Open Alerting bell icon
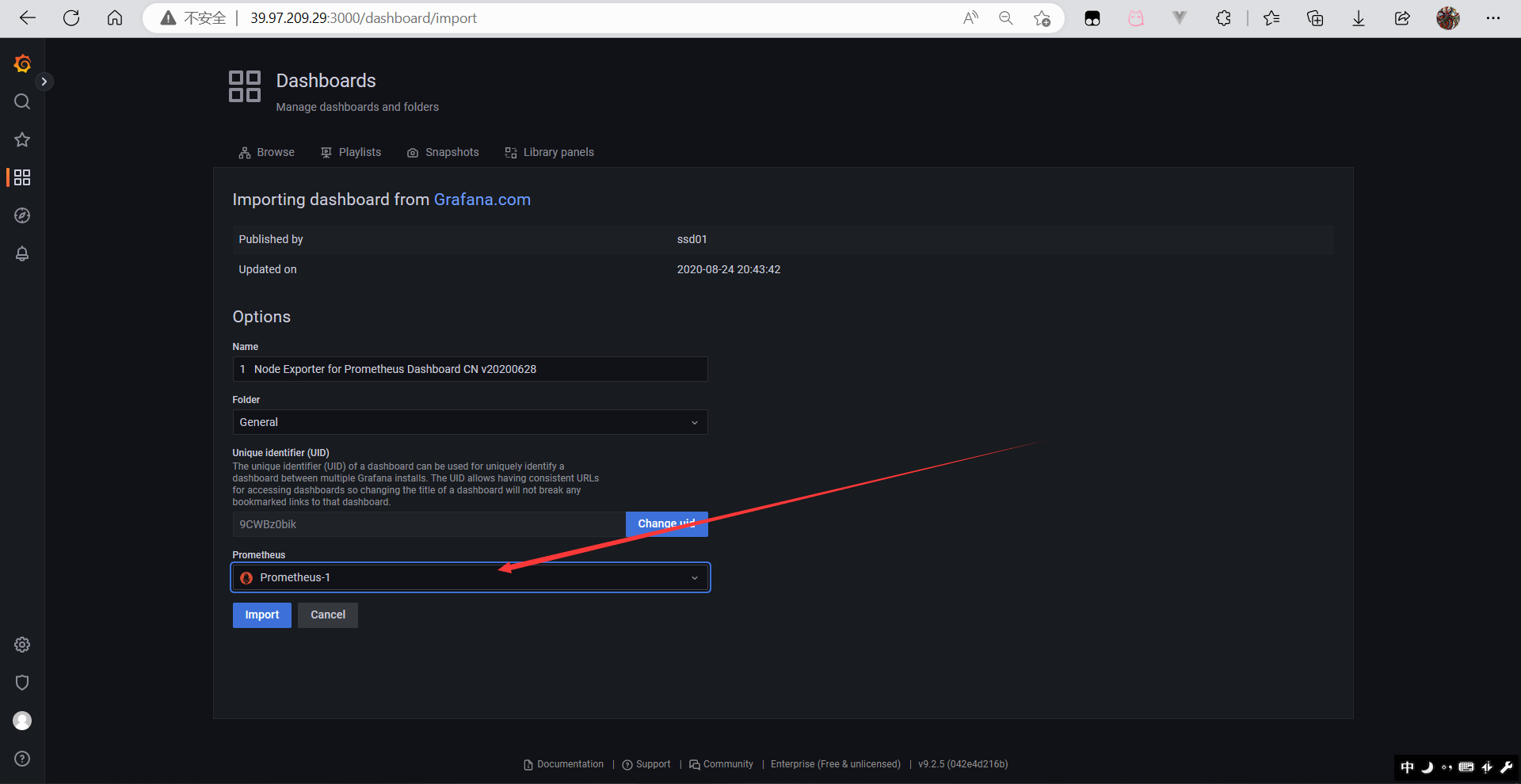The height and width of the screenshot is (784, 1521). click(x=22, y=253)
